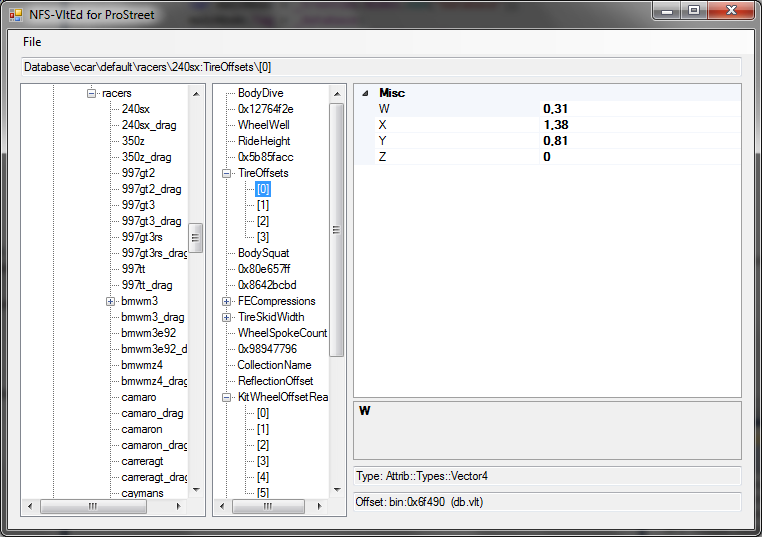The width and height of the screenshot is (762, 537).
Task: Collapse the TireOffsets node
Action: click(x=227, y=173)
